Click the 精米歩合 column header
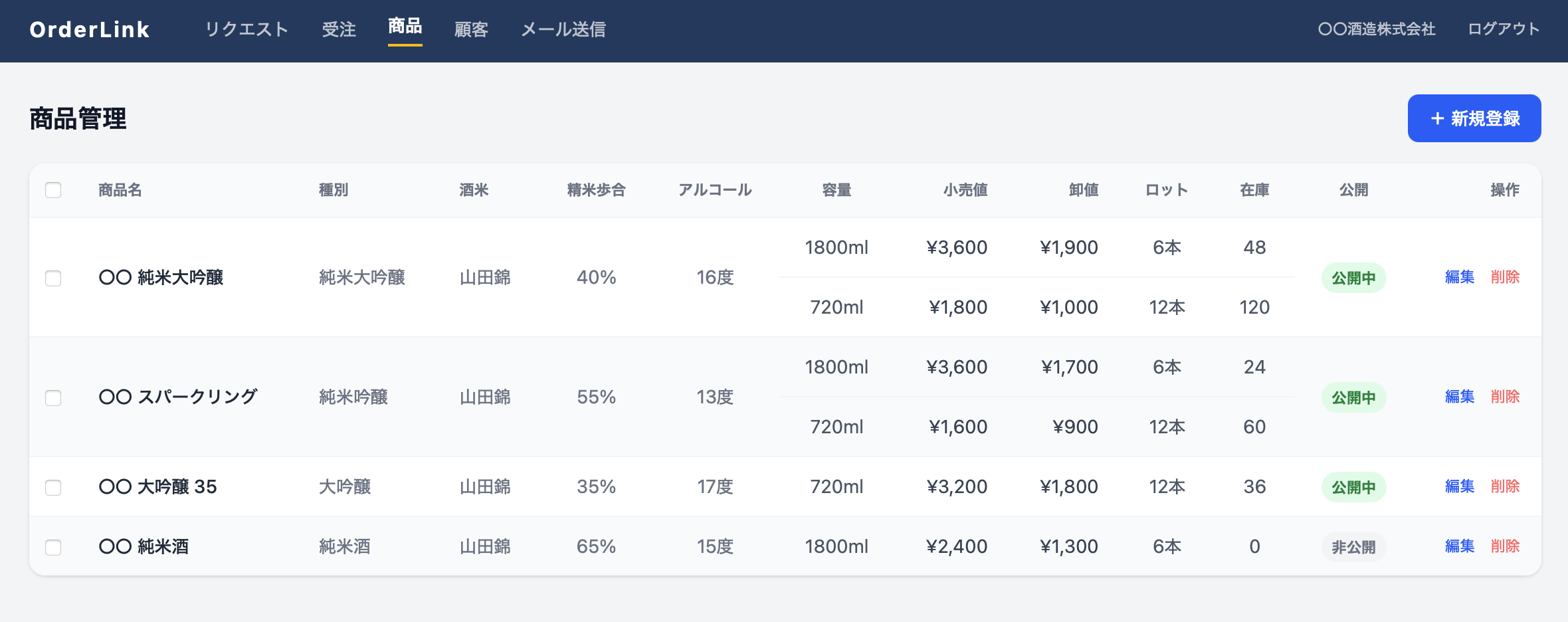Screen dimensions: 1568x622 597,190
